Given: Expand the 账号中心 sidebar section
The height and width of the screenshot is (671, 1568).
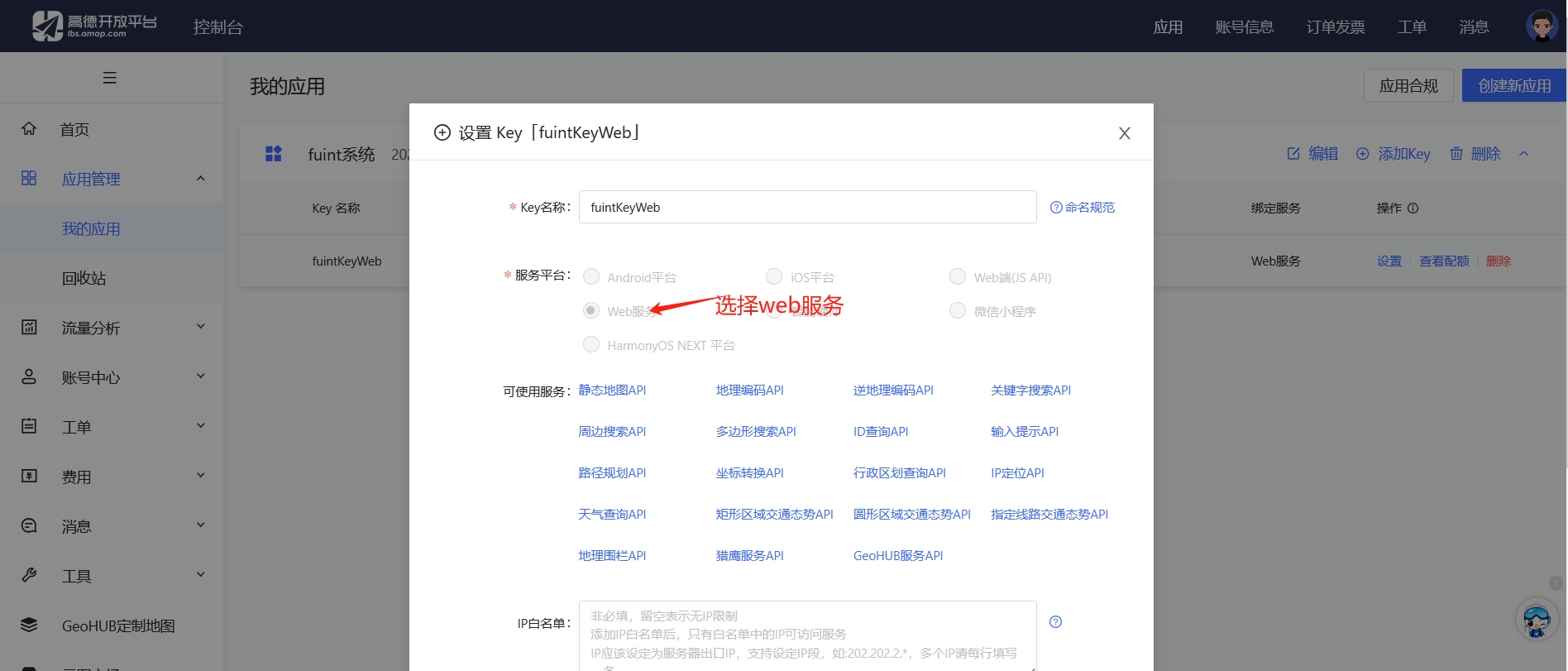Looking at the screenshot, I should coord(112,377).
